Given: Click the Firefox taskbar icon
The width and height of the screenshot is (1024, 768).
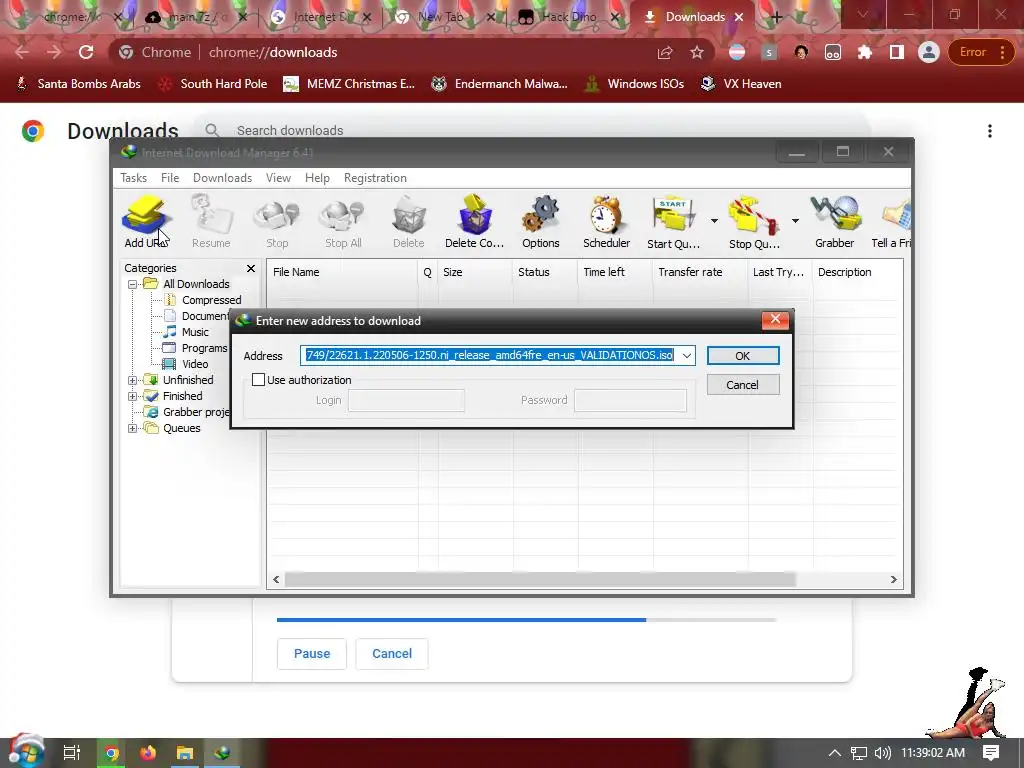Looking at the screenshot, I should (148, 753).
